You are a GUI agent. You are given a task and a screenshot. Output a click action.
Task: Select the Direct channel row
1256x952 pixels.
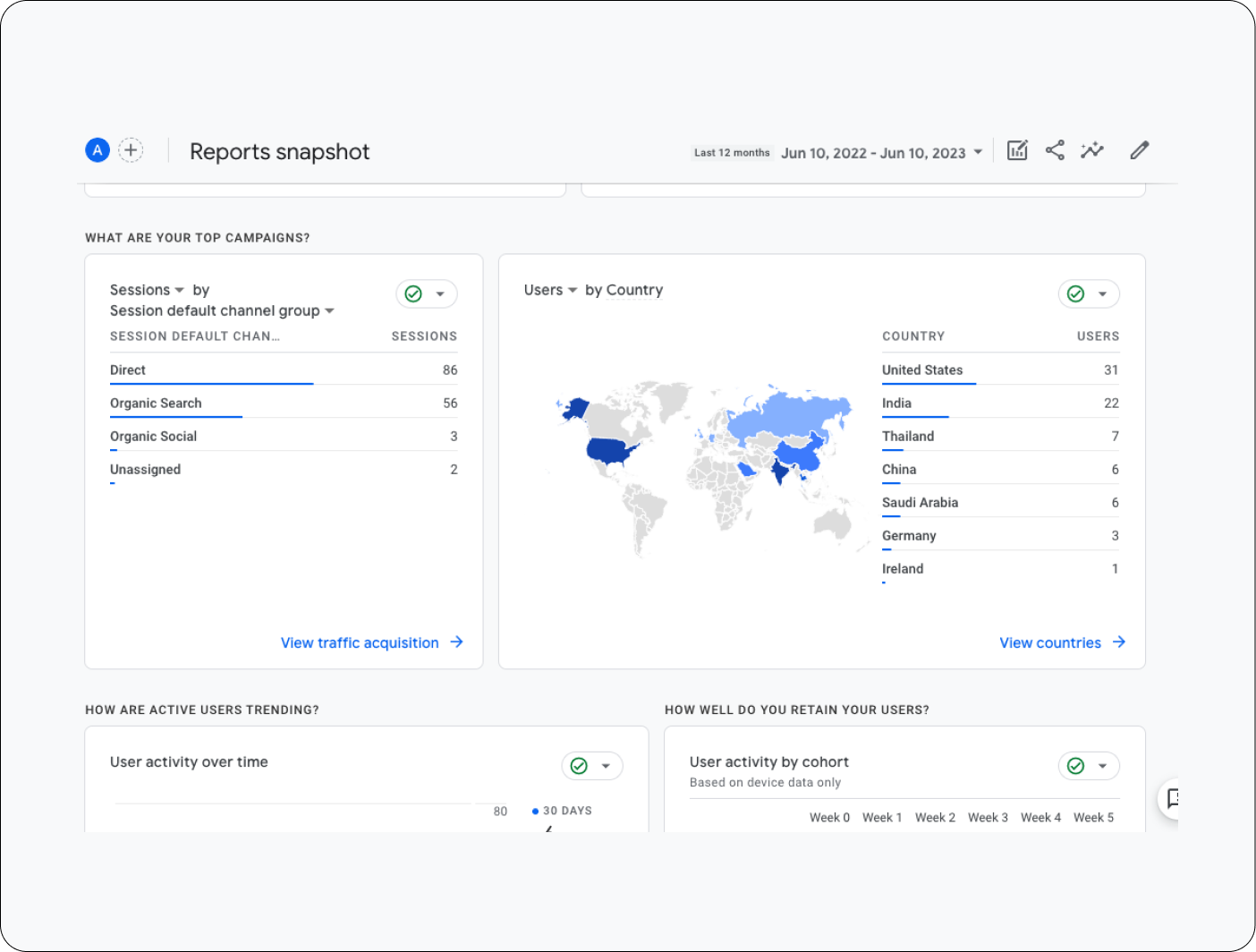point(284,370)
